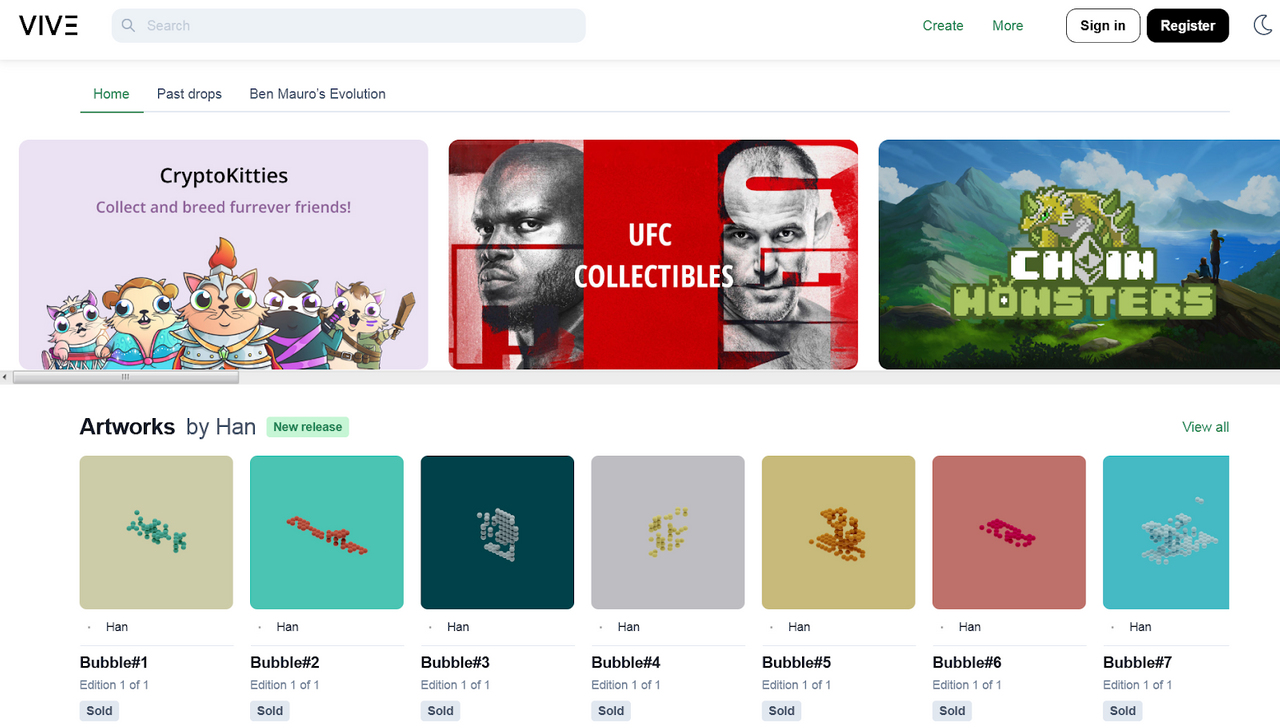The height and width of the screenshot is (726, 1280).
Task: Open View all artworks link
Action: [1205, 427]
